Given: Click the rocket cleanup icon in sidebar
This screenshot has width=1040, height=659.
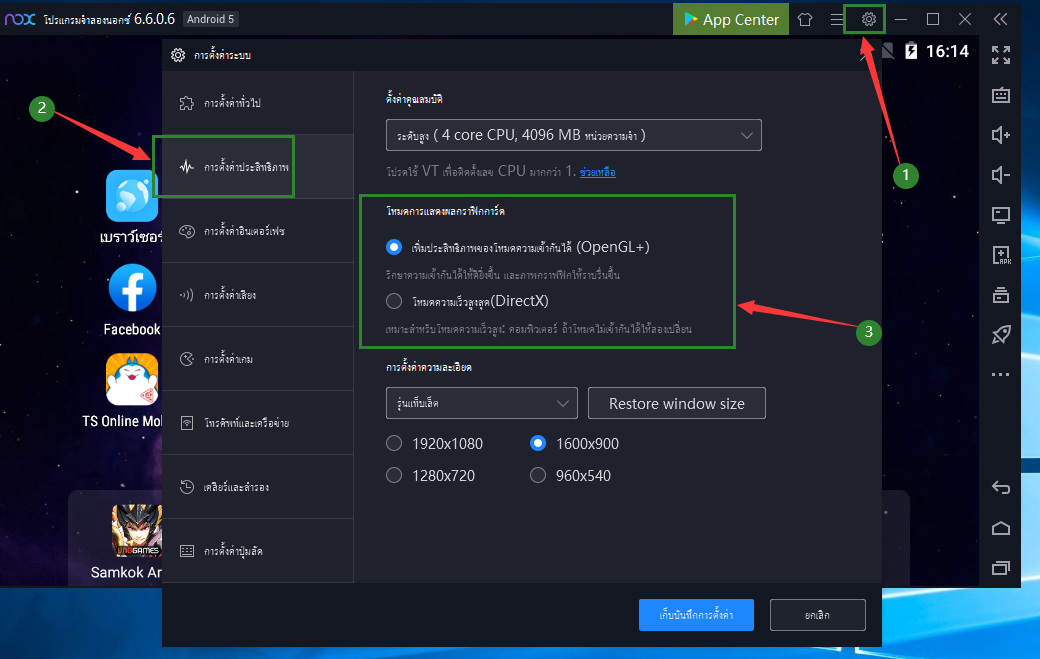Looking at the screenshot, I should click(x=1000, y=335).
